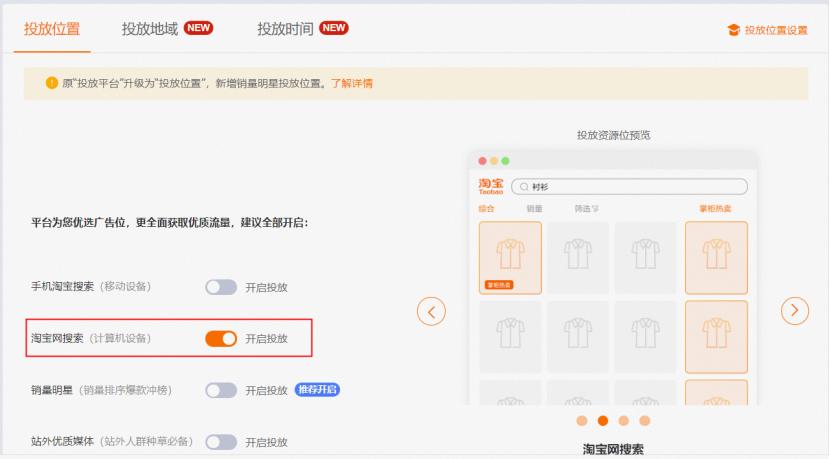Open 投放位置设置 help link
This screenshot has width=830, height=459.
776,30
